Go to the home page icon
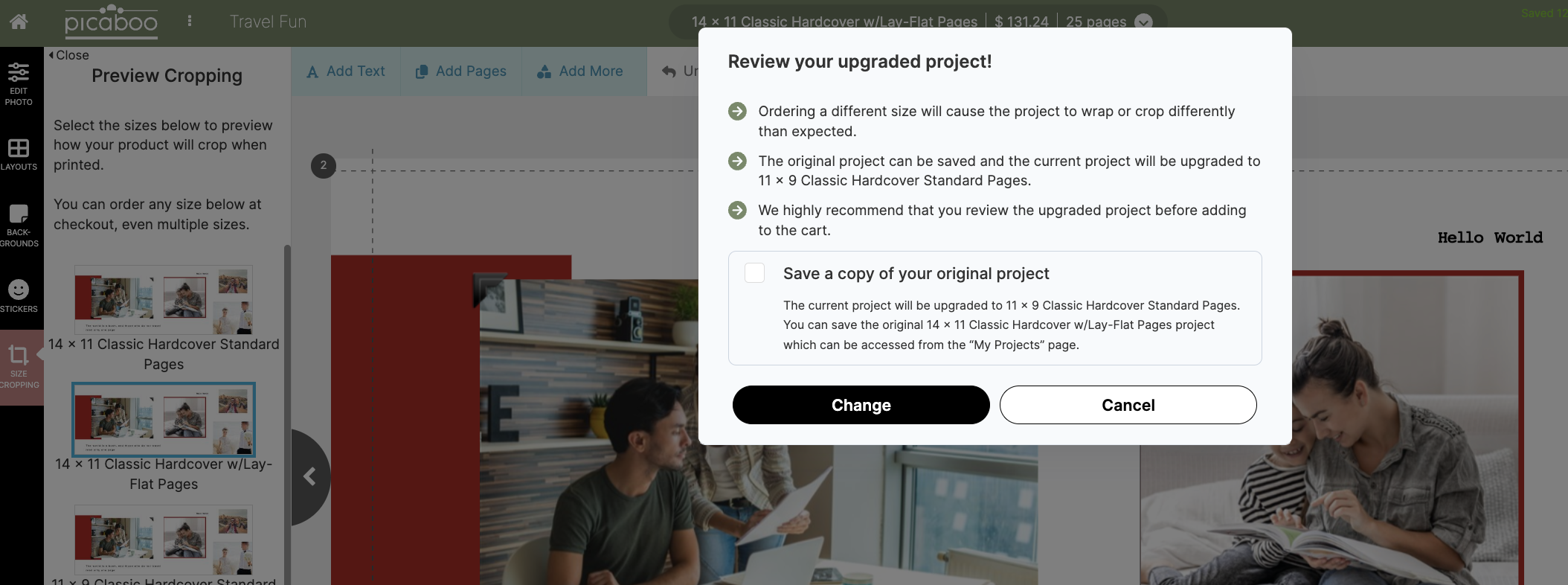The height and width of the screenshot is (585, 1568). (x=19, y=22)
